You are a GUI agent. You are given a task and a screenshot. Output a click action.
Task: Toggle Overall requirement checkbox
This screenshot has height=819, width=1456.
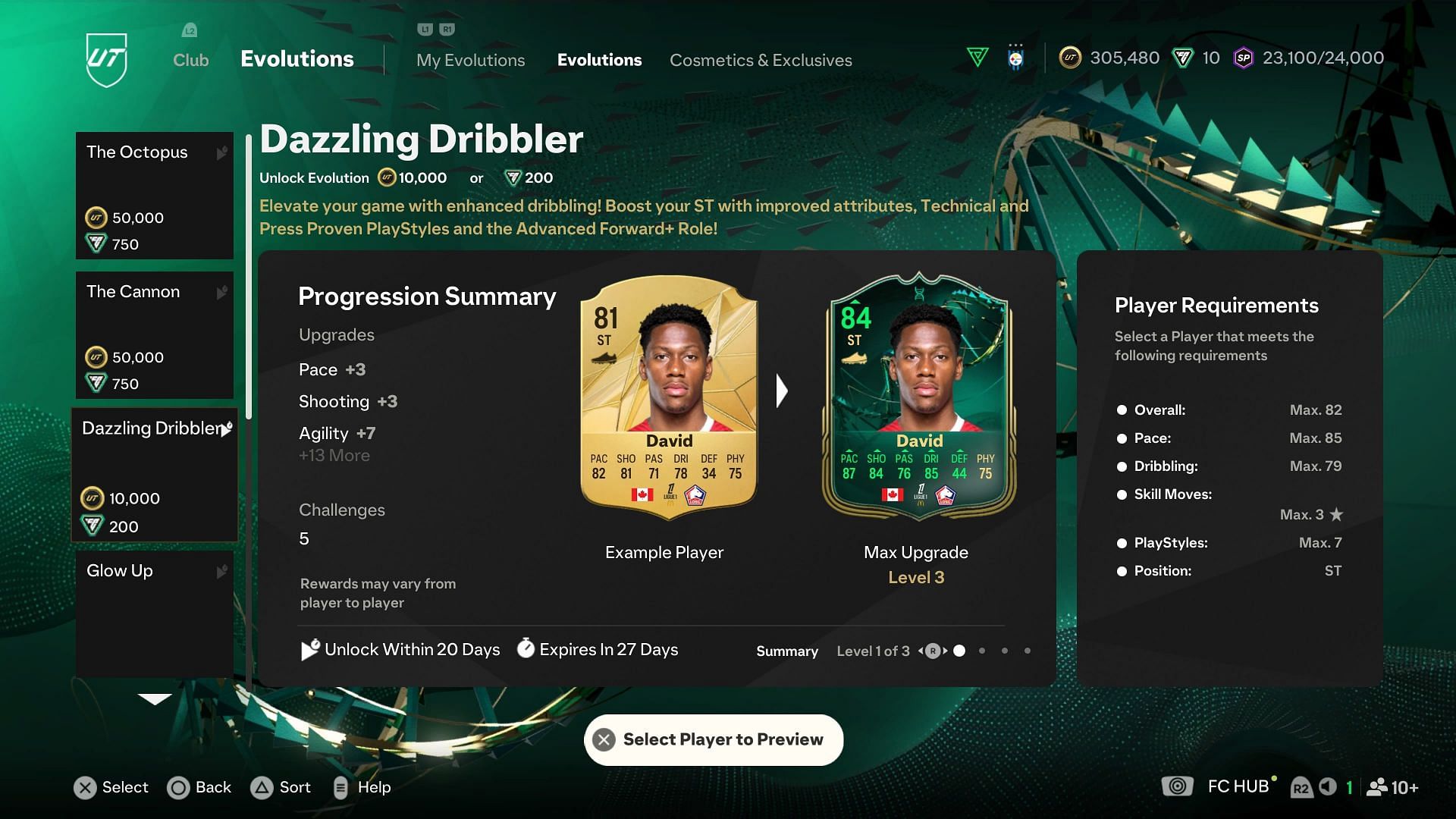pyautogui.click(x=1122, y=410)
